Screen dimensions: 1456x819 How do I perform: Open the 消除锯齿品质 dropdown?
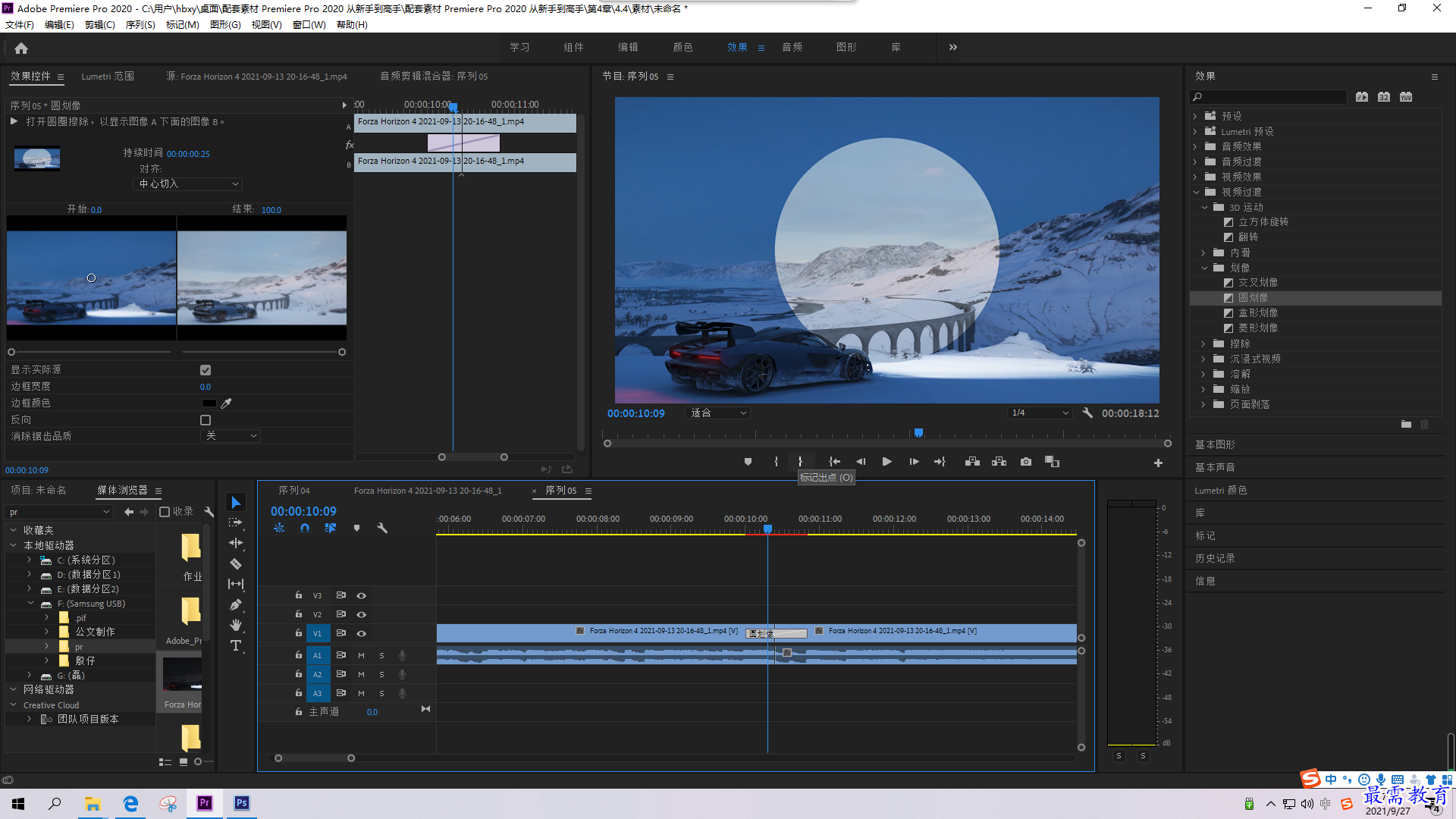(x=231, y=436)
